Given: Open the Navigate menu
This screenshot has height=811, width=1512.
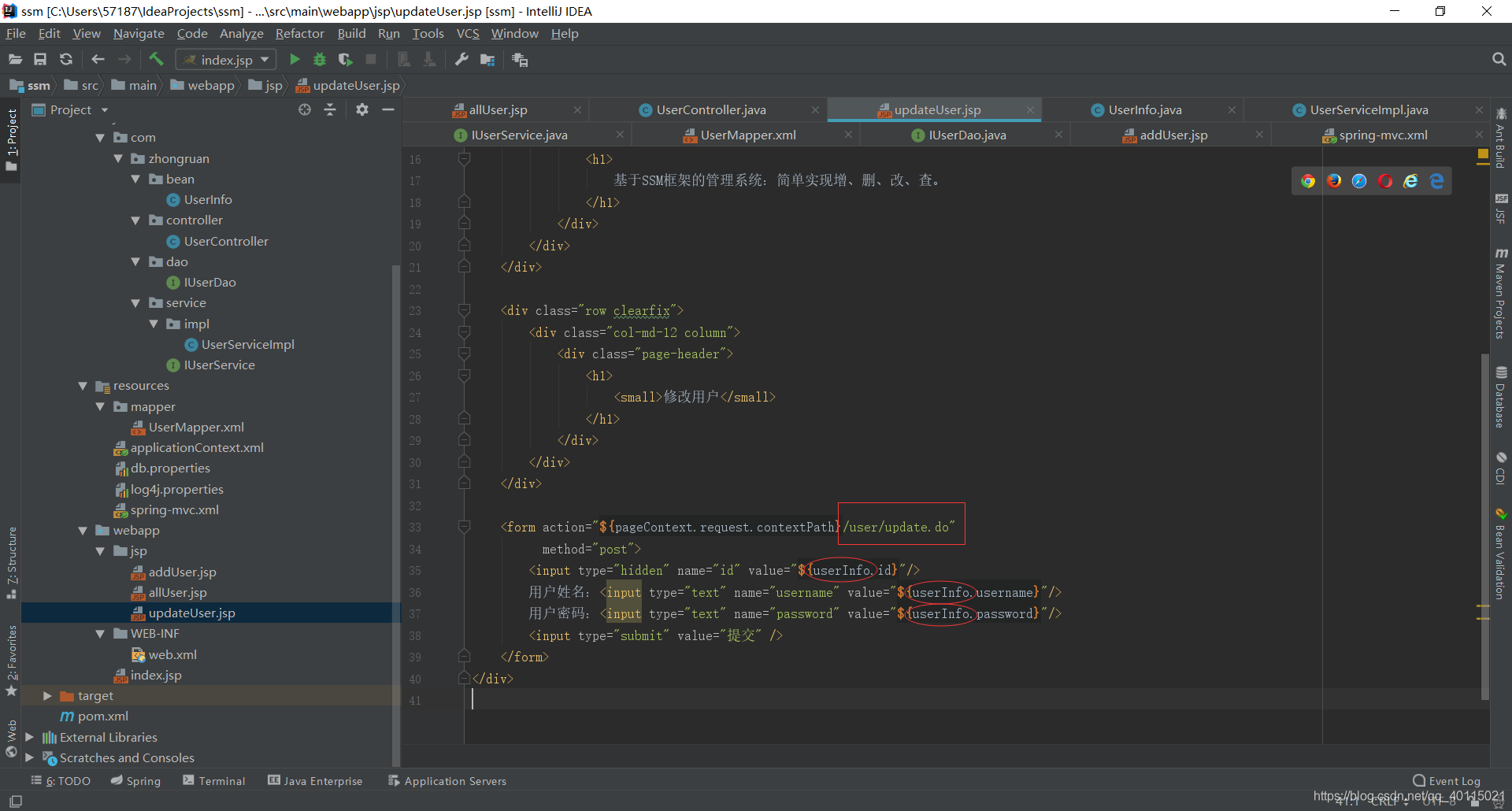Looking at the screenshot, I should click(139, 33).
